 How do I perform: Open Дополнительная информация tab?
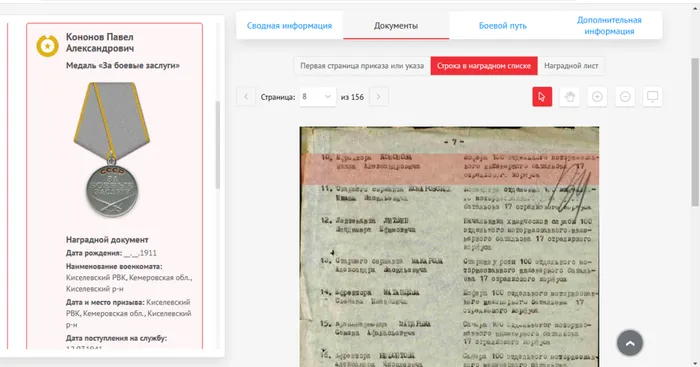[609, 26]
